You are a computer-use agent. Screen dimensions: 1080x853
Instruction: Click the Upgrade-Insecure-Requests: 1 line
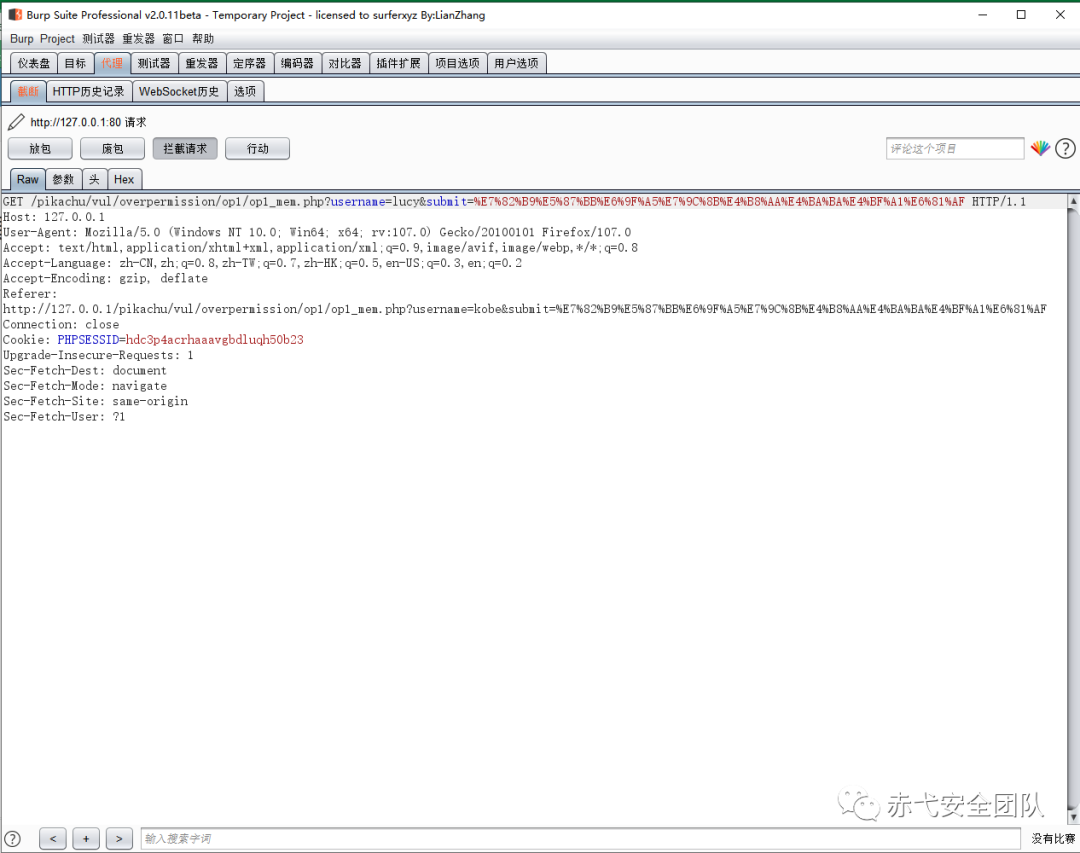[98, 355]
